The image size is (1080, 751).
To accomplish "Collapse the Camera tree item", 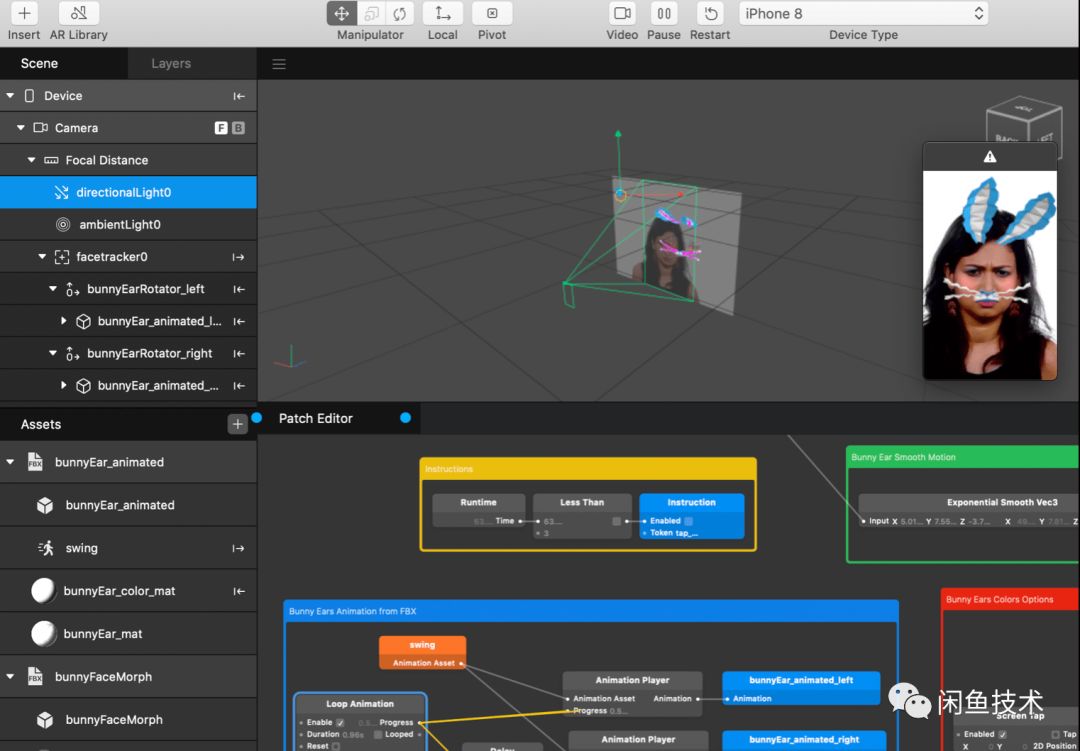I will click(x=21, y=128).
